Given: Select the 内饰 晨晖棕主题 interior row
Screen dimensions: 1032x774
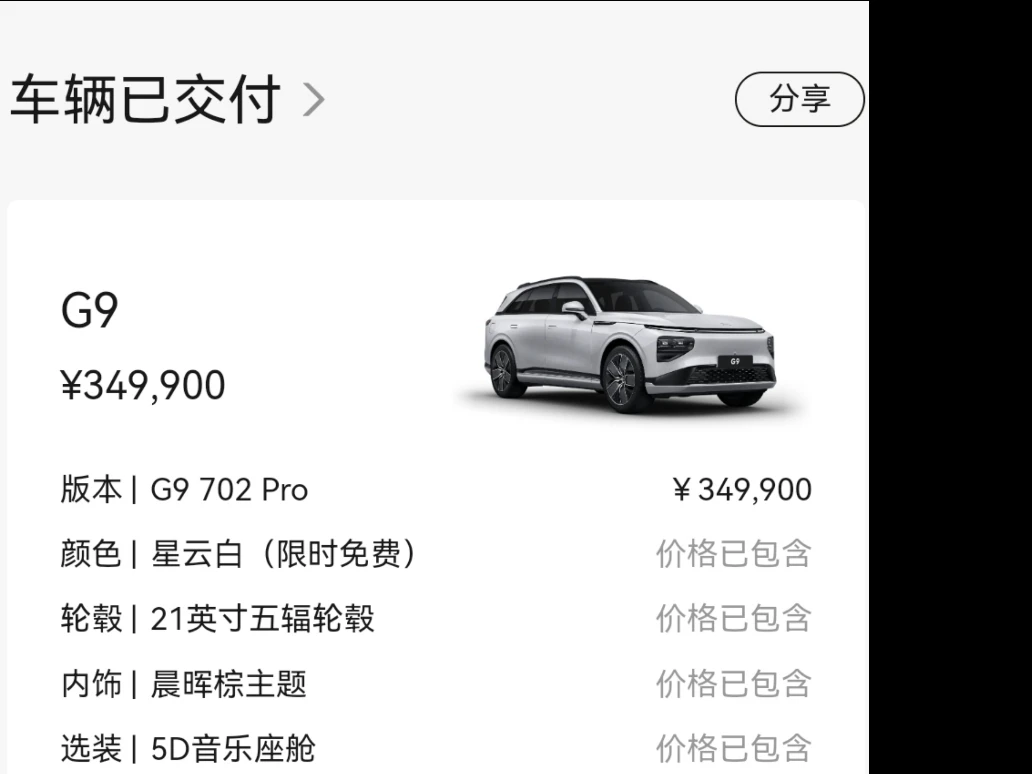Looking at the screenshot, I should pos(436,683).
